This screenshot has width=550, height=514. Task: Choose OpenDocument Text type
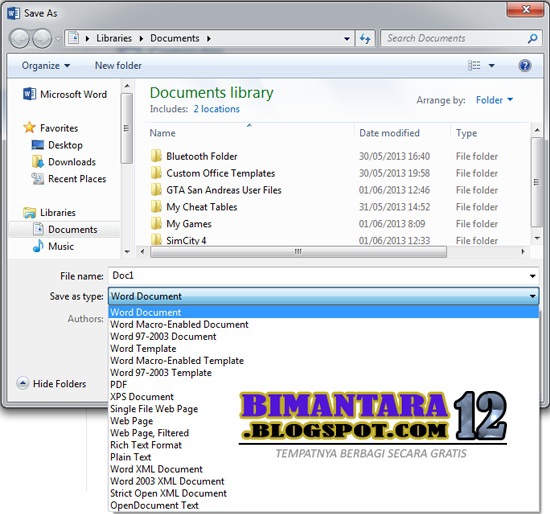click(323, 505)
